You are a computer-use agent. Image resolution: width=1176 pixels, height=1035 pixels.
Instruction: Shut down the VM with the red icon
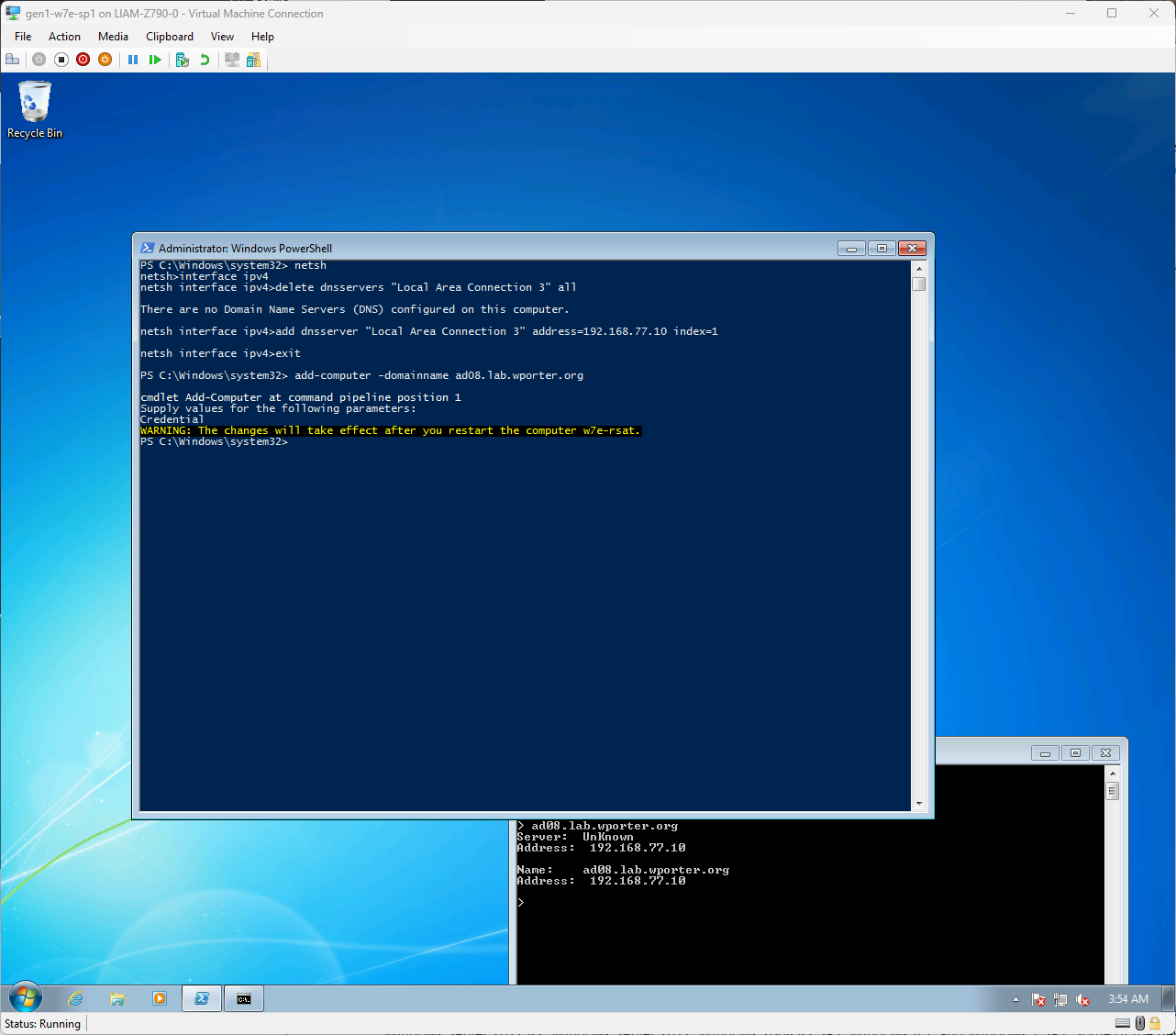(83, 60)
